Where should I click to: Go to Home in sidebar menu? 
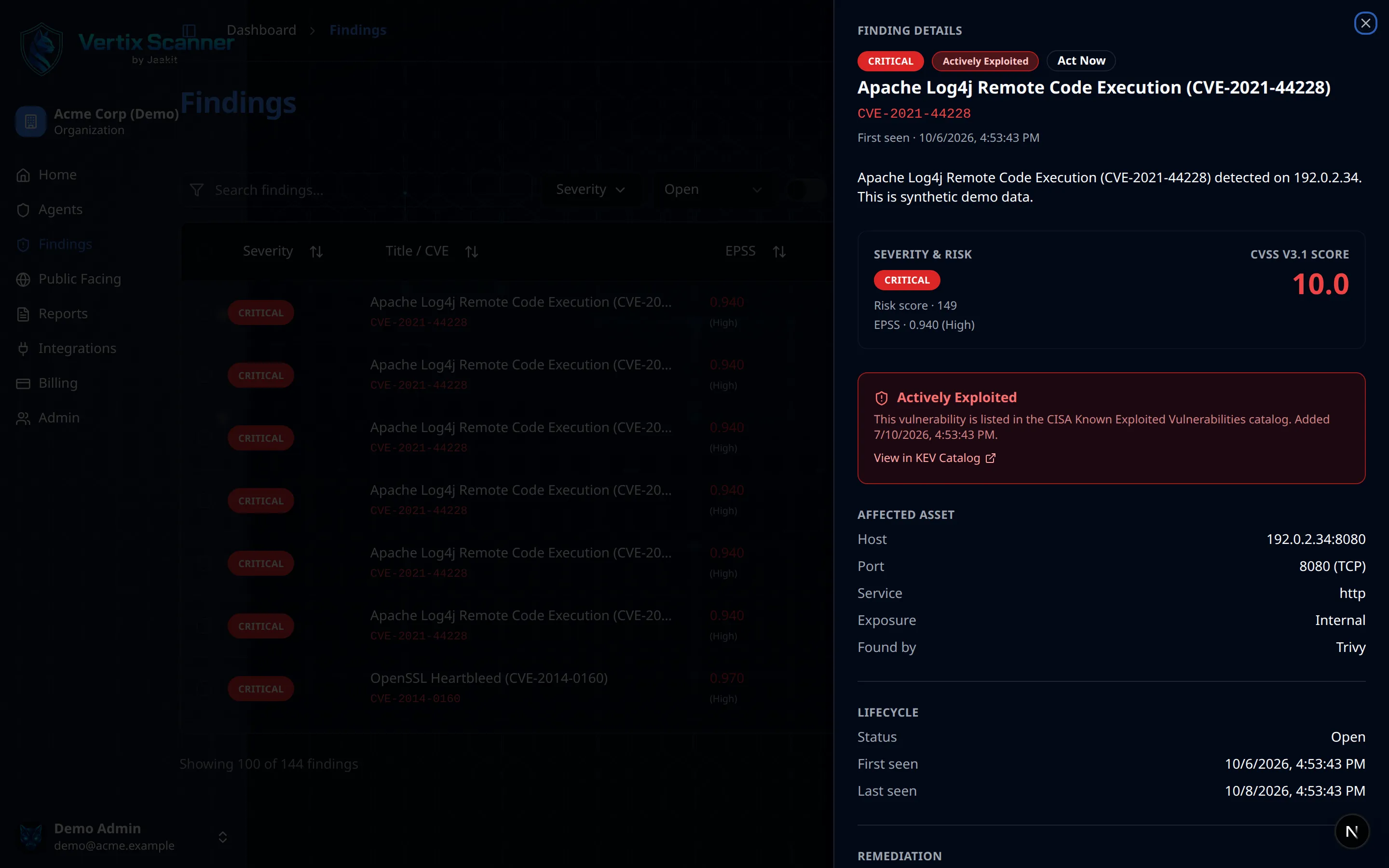(x=57, y=175)
